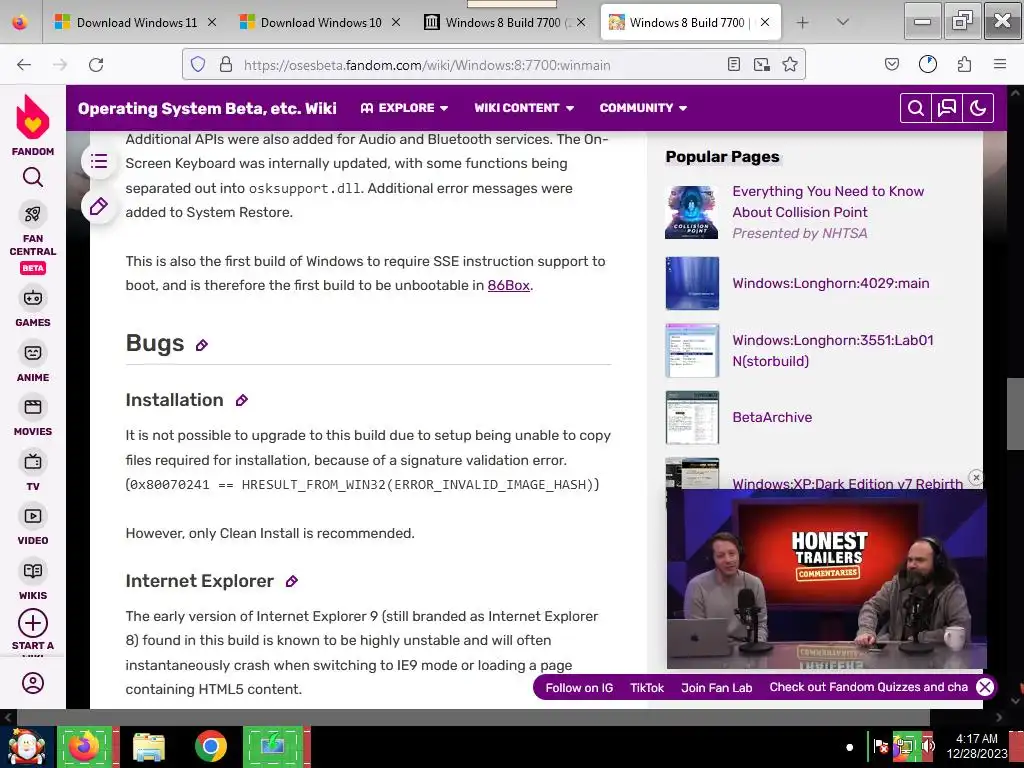Close the Download Windows 10 tab
This screenshot has height=768, width=1024.
[396, 22]
